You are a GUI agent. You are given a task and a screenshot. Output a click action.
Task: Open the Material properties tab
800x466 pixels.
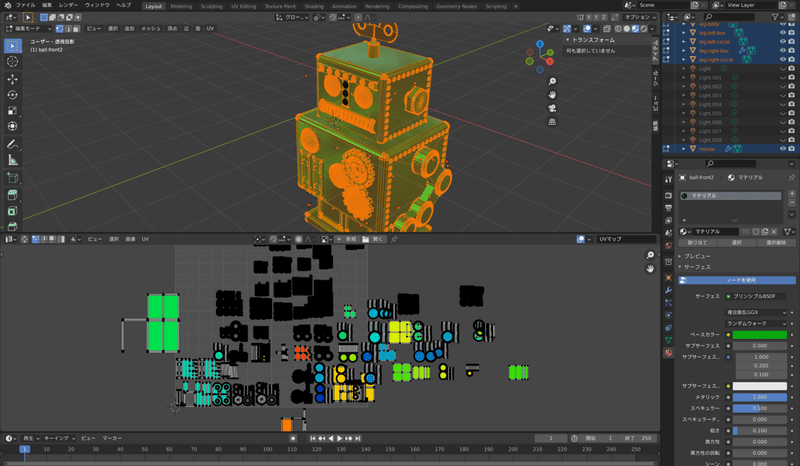pyautogui.click(x=668, y=352)
